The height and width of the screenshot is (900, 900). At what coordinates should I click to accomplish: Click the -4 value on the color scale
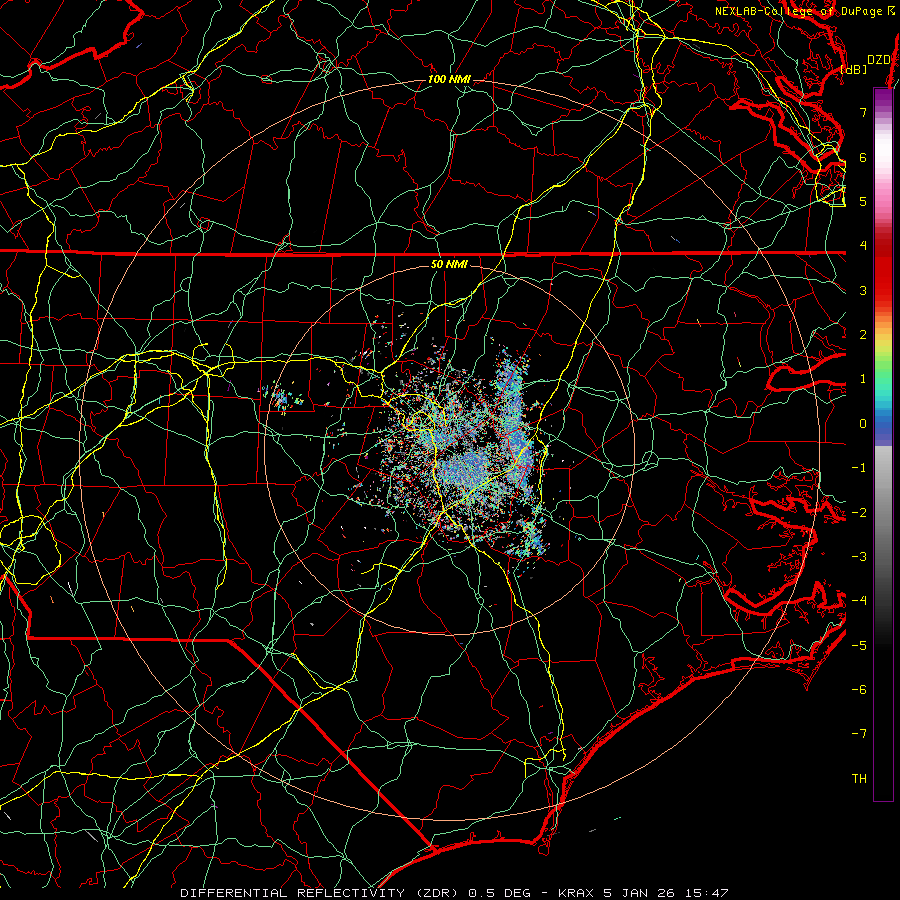859,600
